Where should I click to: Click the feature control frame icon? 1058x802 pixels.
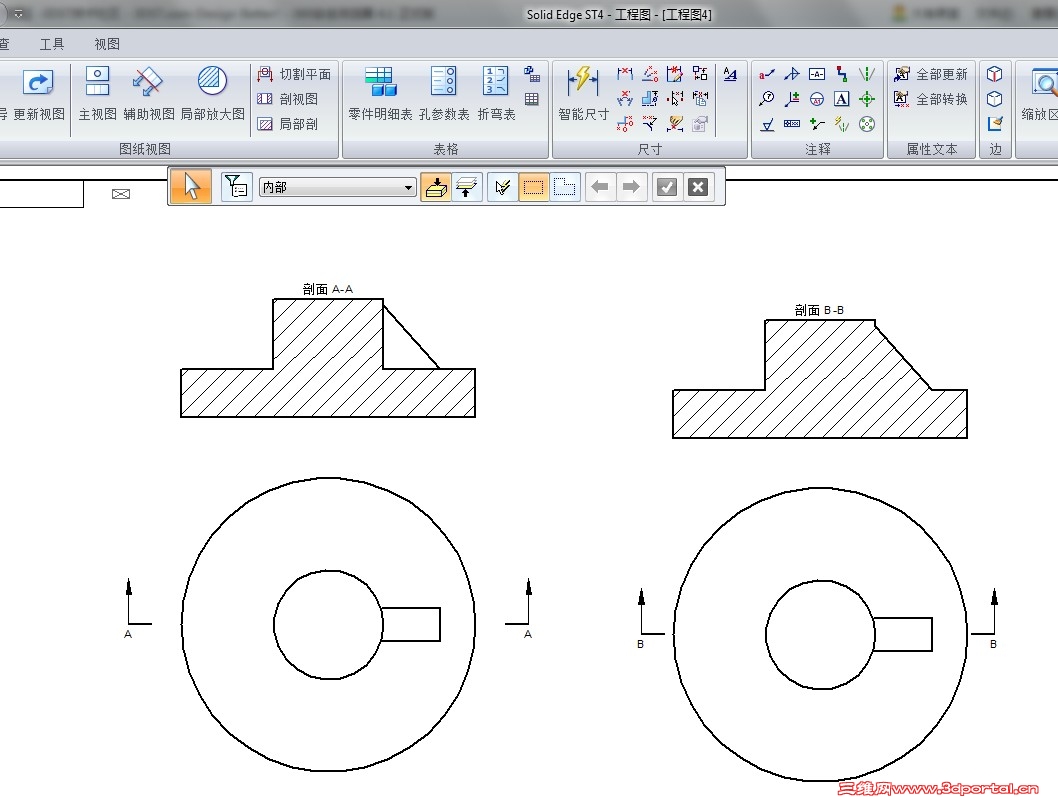[x=791, y=124]
